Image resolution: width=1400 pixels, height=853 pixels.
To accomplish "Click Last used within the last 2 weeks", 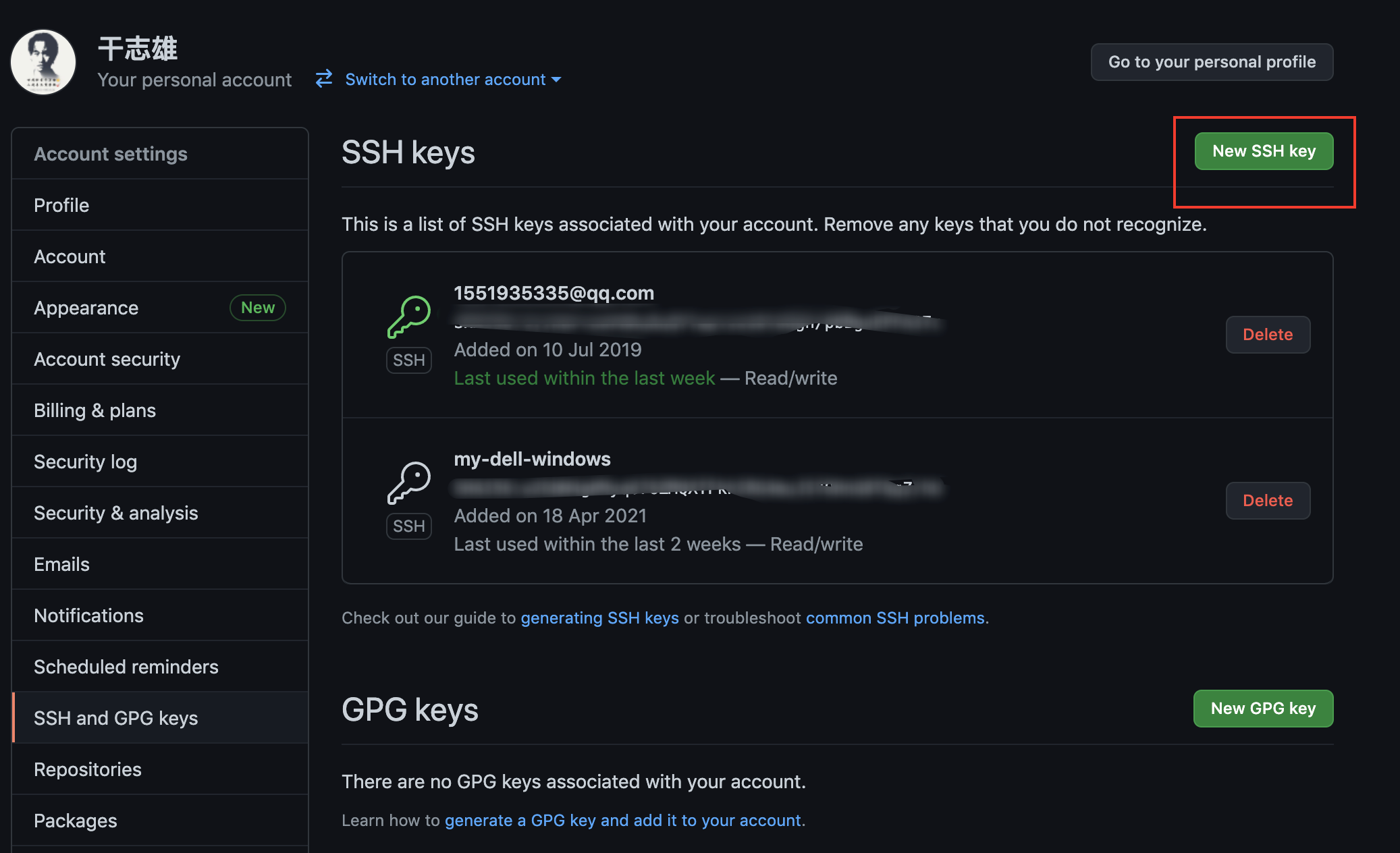I will [597, 544].
